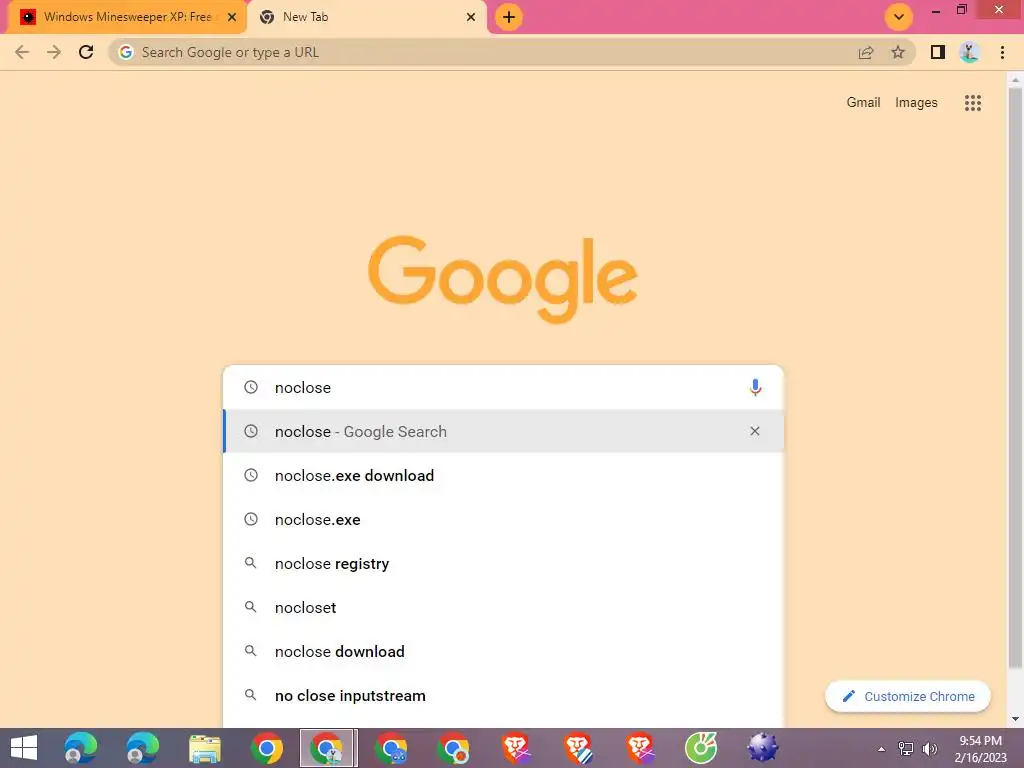This screenshot has height=768, width=1024.
Task: Open a new tab with the plus button
Action: click(x=509, y=17)
